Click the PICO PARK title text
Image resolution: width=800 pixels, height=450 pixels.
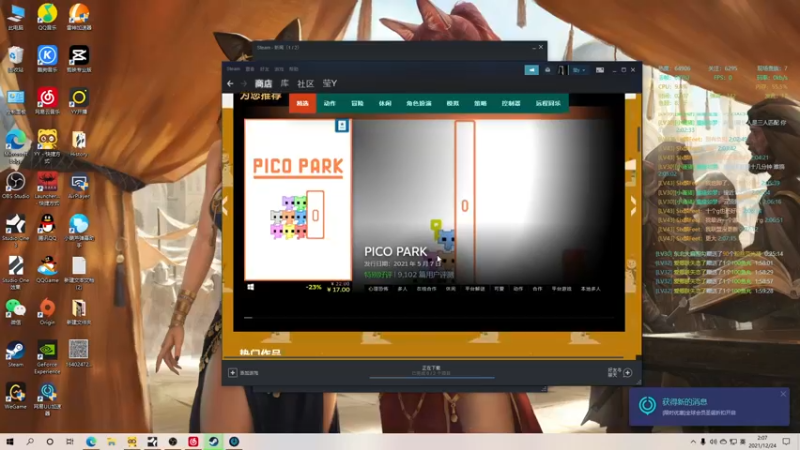395,252
